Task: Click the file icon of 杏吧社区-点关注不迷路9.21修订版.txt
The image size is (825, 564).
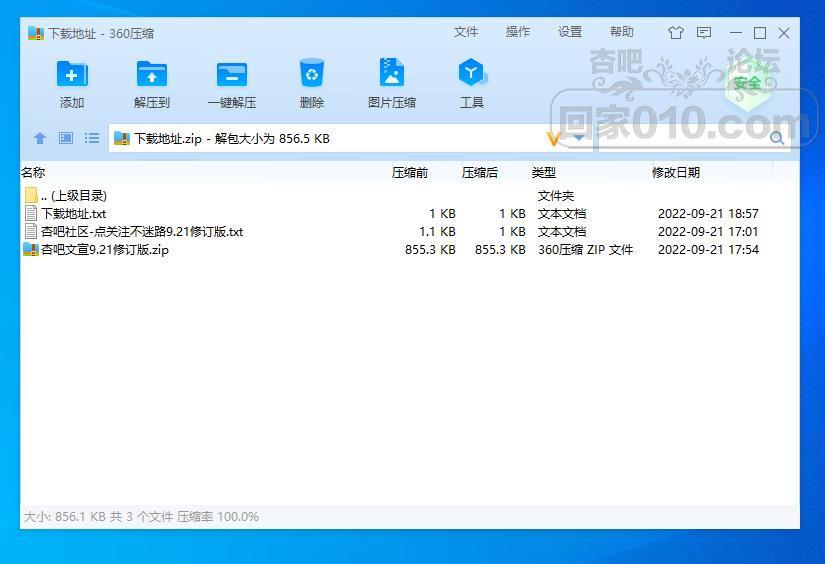Action: [x=31, y=231]
